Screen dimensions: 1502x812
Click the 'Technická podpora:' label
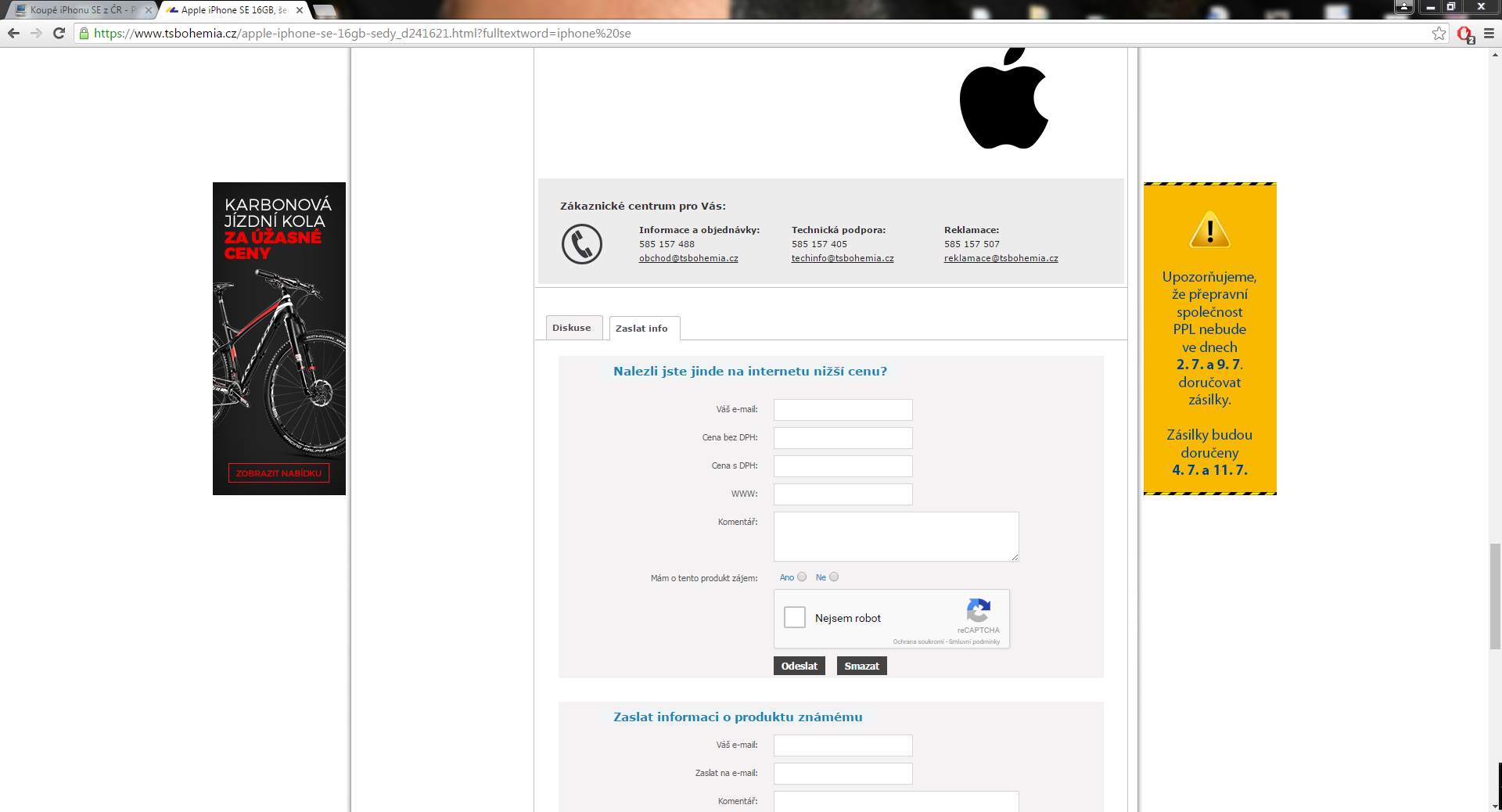(839, 230)
